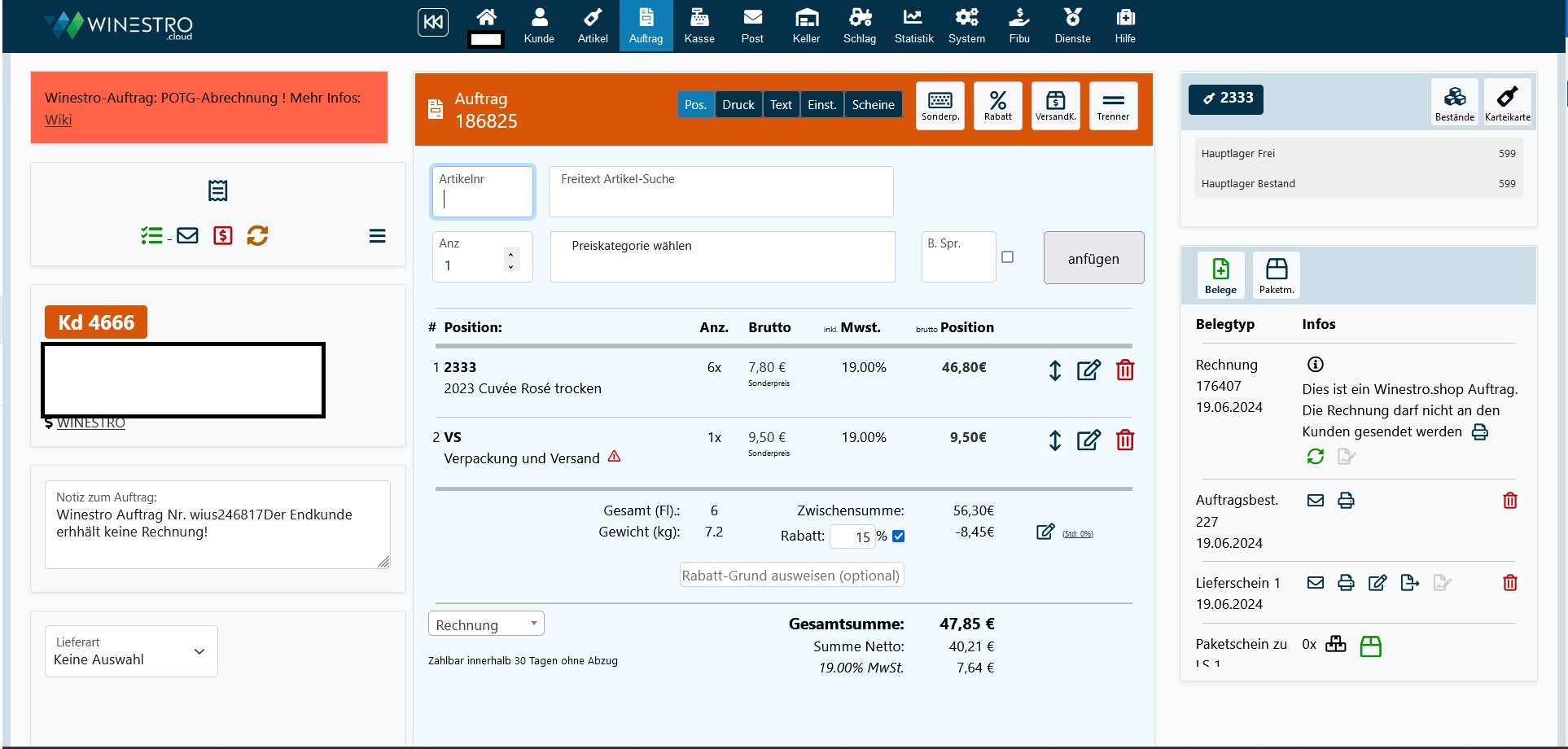Open the Preiskategorie wählen selector
This screenshot has height=749, width=1568.
tap(722, 257)
